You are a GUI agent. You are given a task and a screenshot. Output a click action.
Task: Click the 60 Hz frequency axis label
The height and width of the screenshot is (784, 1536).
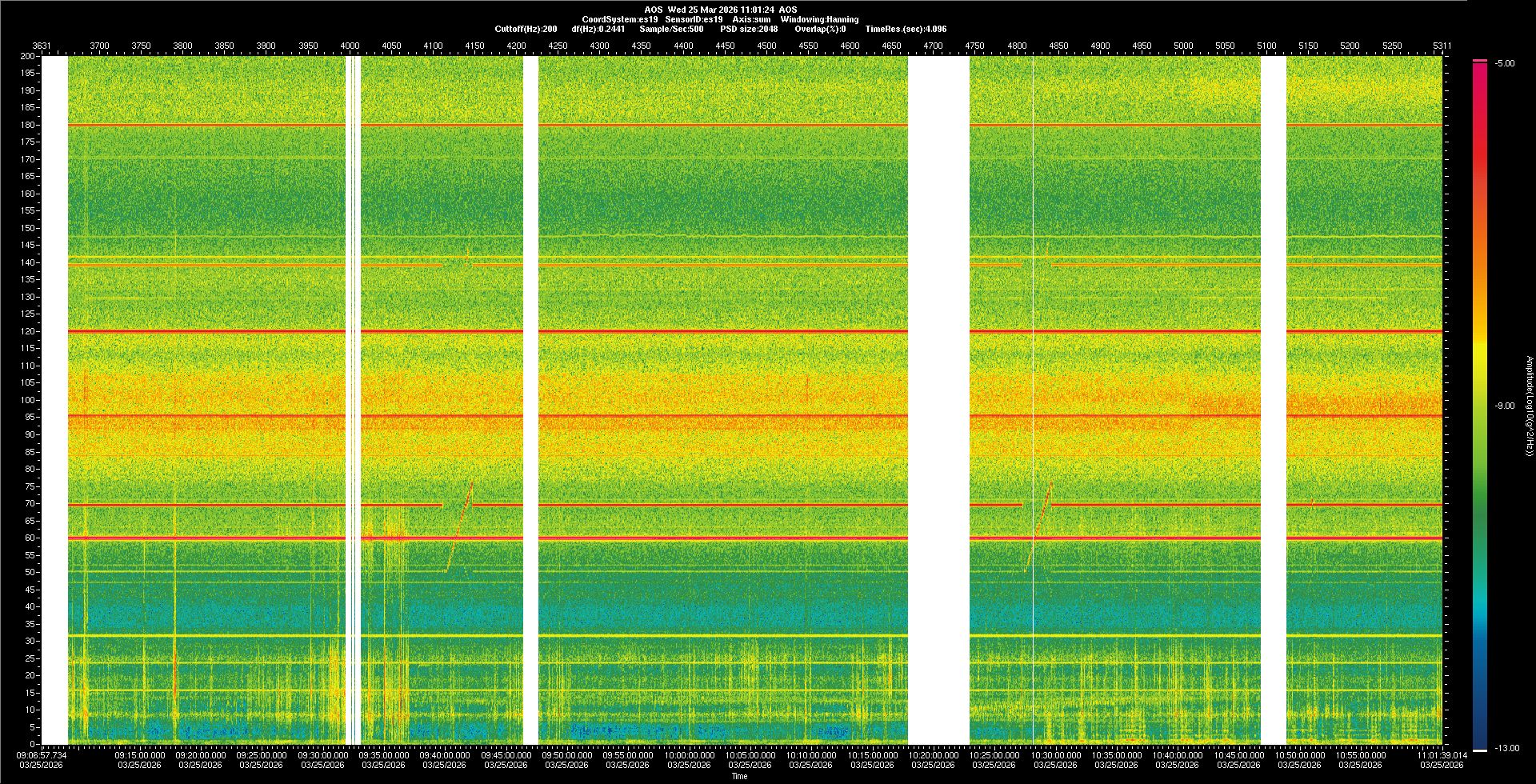point(30,538)
